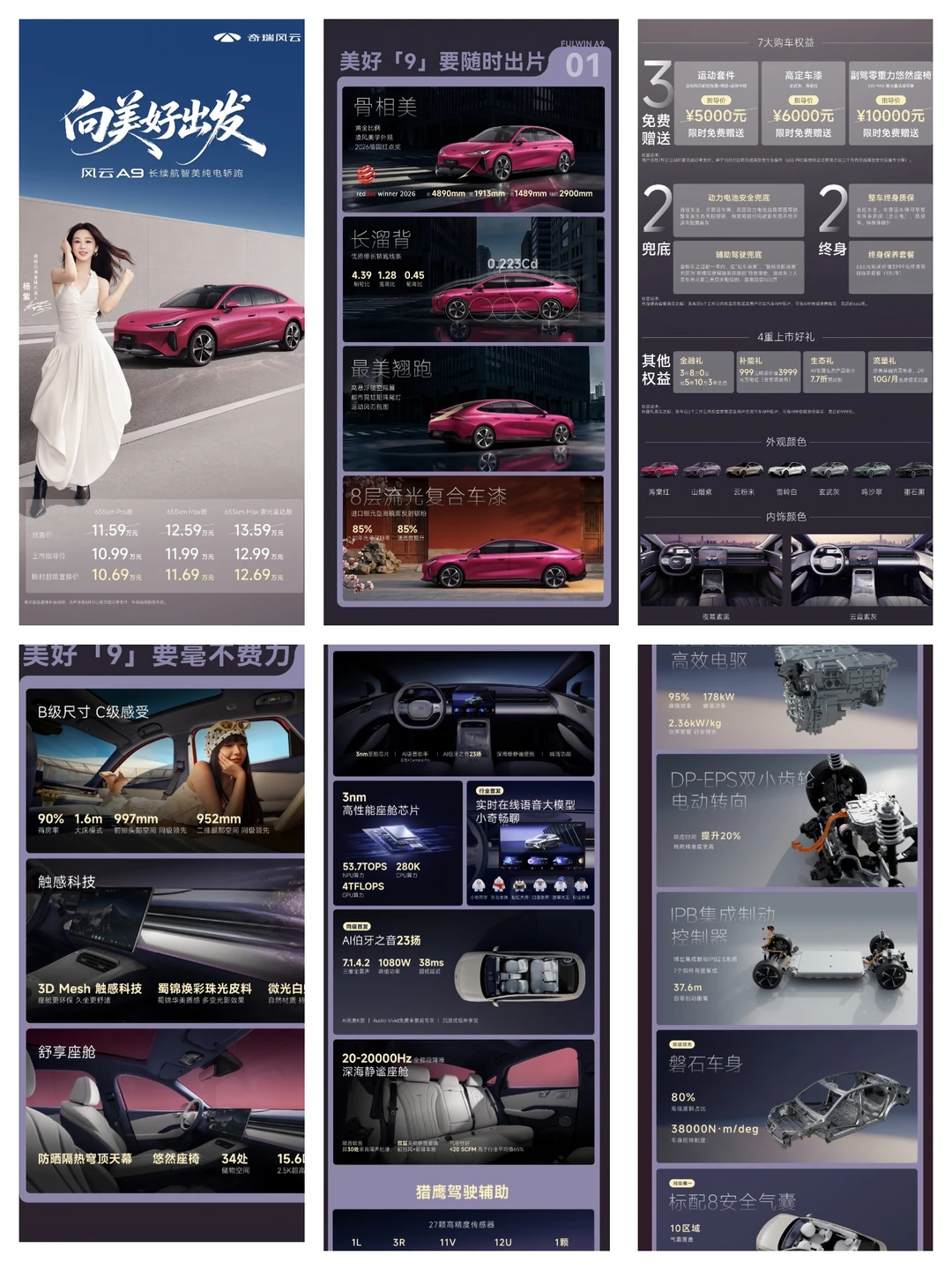
Task: Click the 美好「9」要随时出片 title
Action: tap(442, 62)
